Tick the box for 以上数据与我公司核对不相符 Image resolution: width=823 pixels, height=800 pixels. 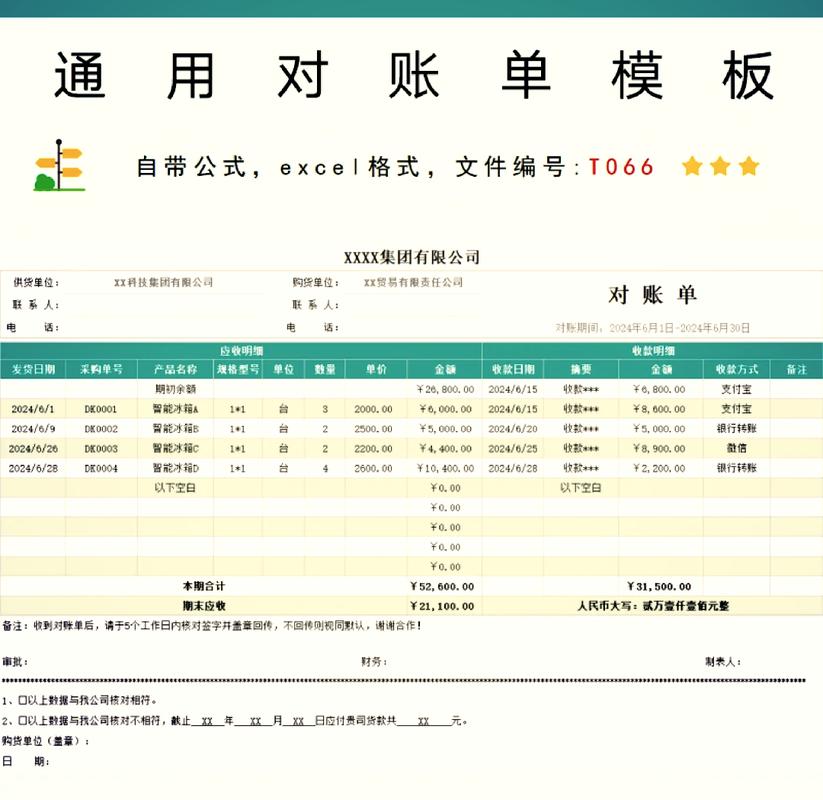(x=23, y=721)
